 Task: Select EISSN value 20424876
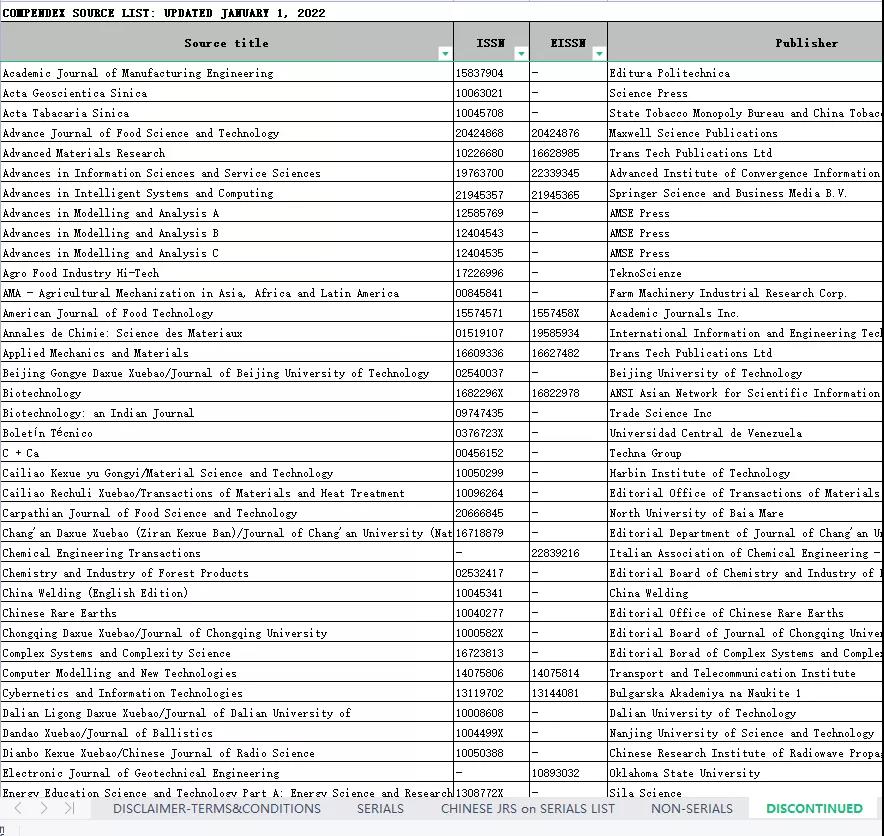[568, 133]
